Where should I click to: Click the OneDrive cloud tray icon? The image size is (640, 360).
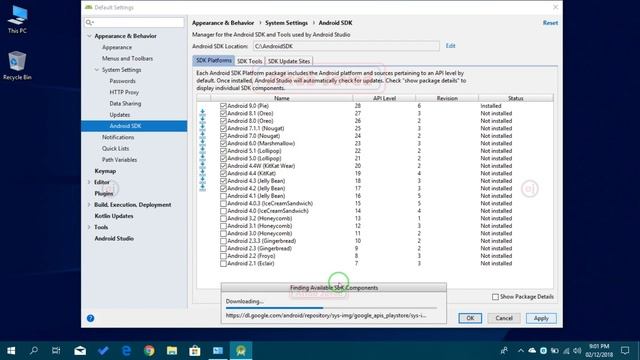coord(532,351)
